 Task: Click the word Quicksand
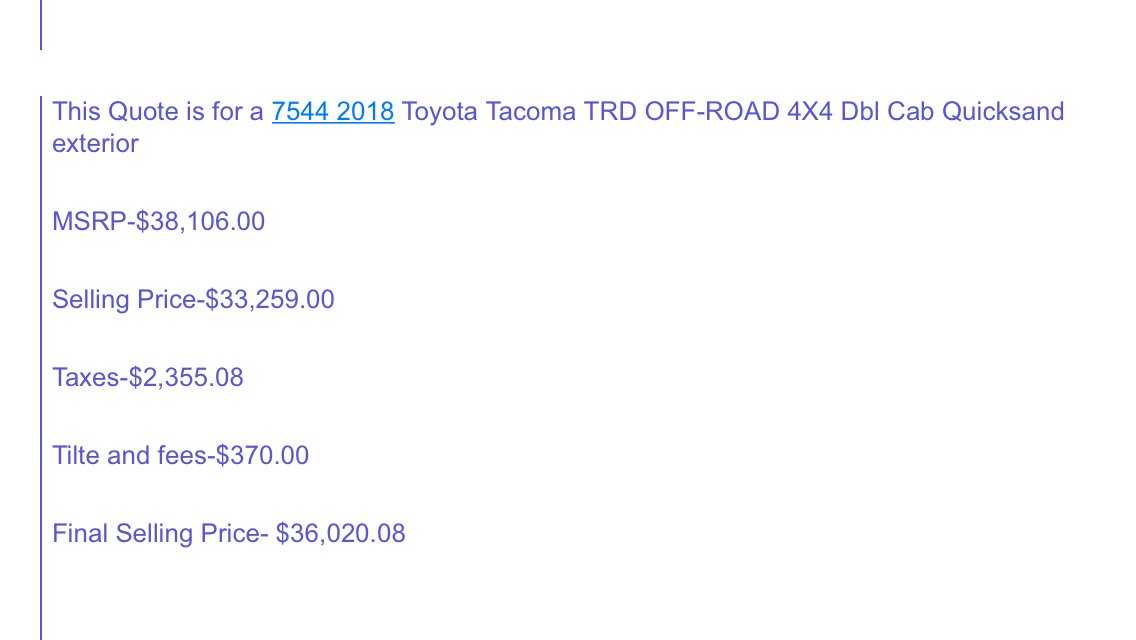click(1003, 112)
